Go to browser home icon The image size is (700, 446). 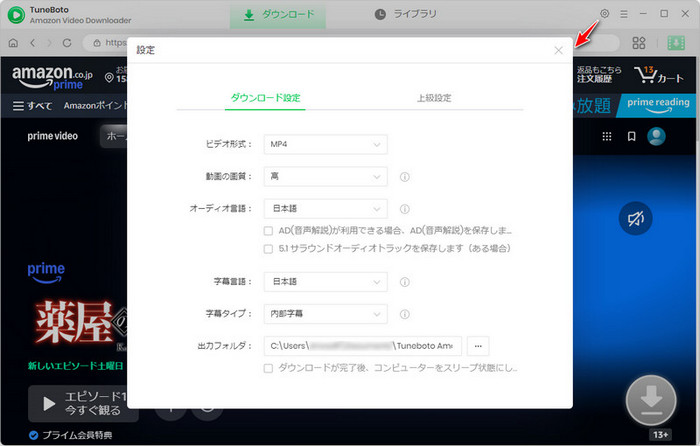(13, 43)
